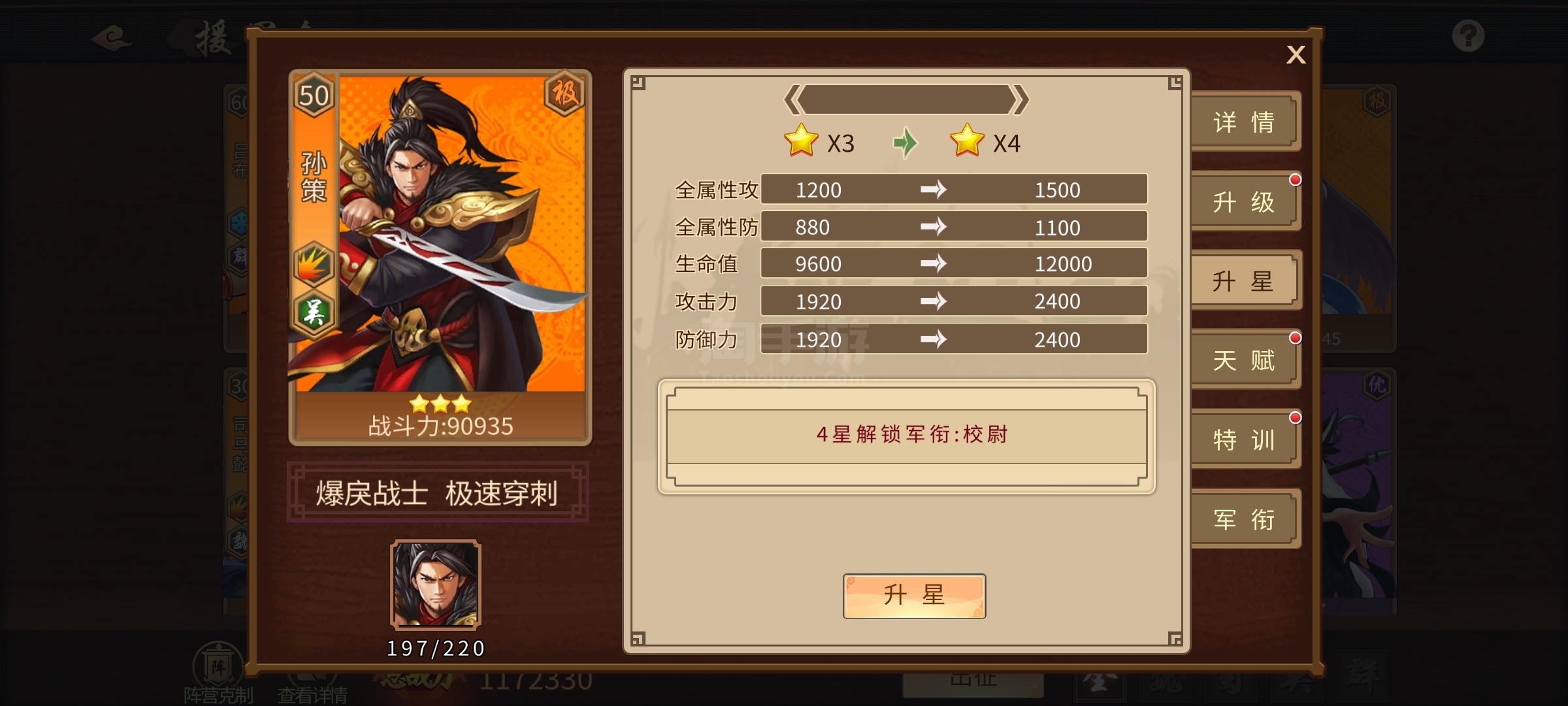Click the green Wu faction badge icon
The height and width of the screenshot is (706, 1568).
click(x=314, y=312)
